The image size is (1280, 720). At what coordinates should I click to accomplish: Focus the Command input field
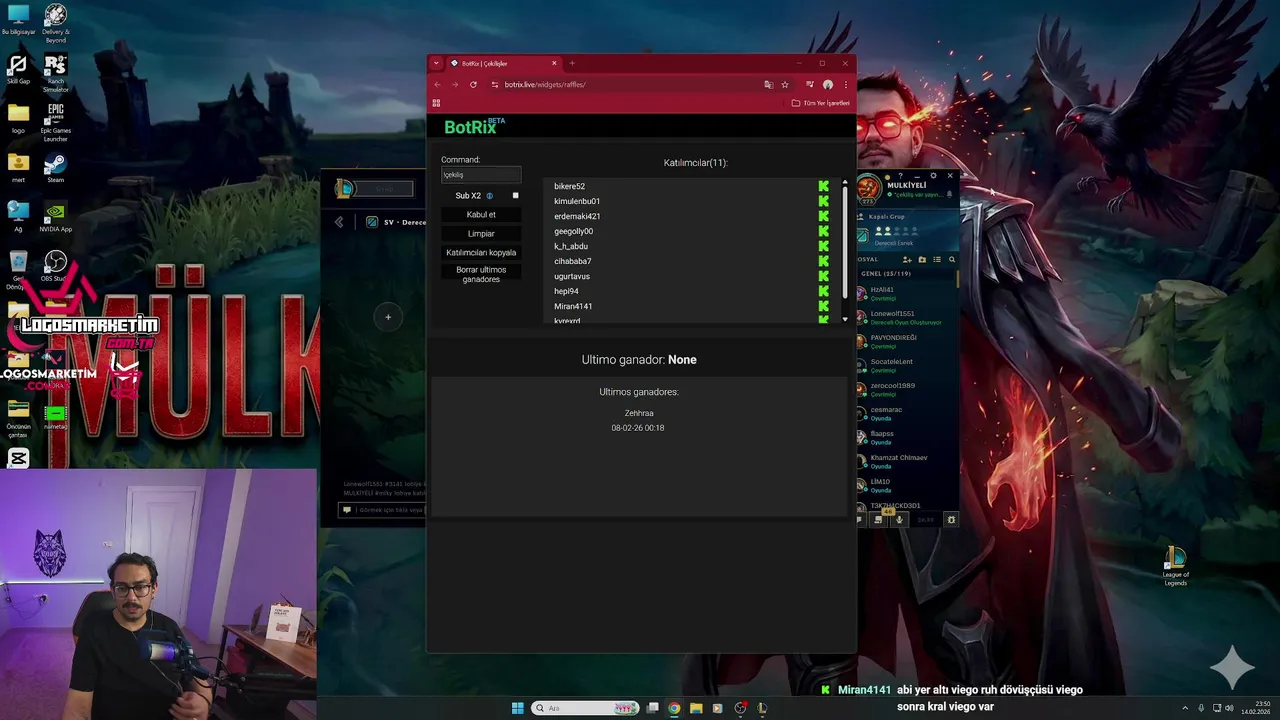[x=481, y=175]
